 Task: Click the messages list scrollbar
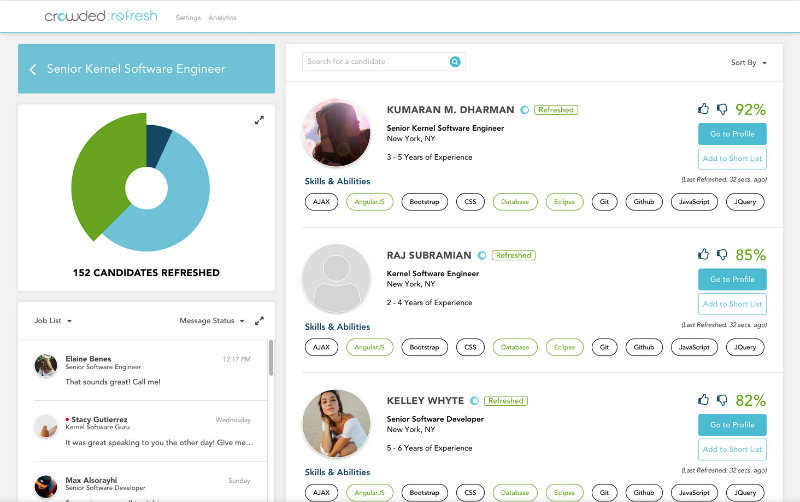click(x=271, y=358)
